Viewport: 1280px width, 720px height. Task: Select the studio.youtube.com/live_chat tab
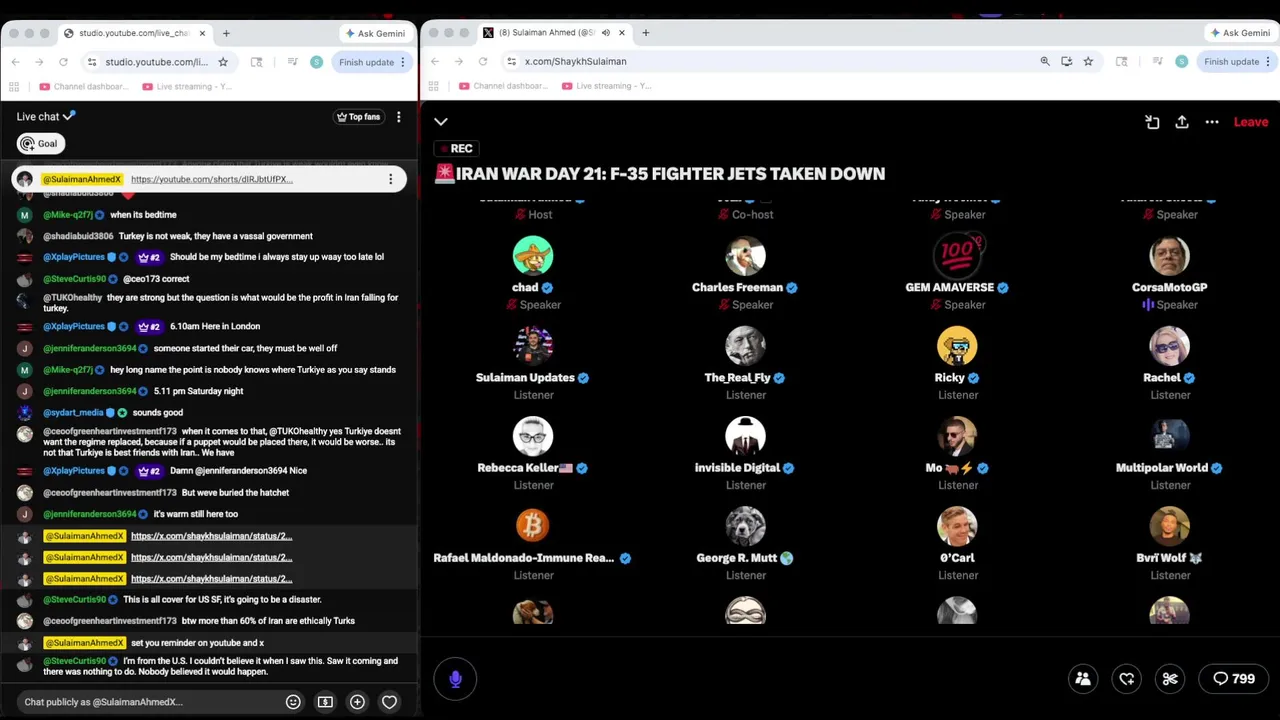(x=134, y=33)
